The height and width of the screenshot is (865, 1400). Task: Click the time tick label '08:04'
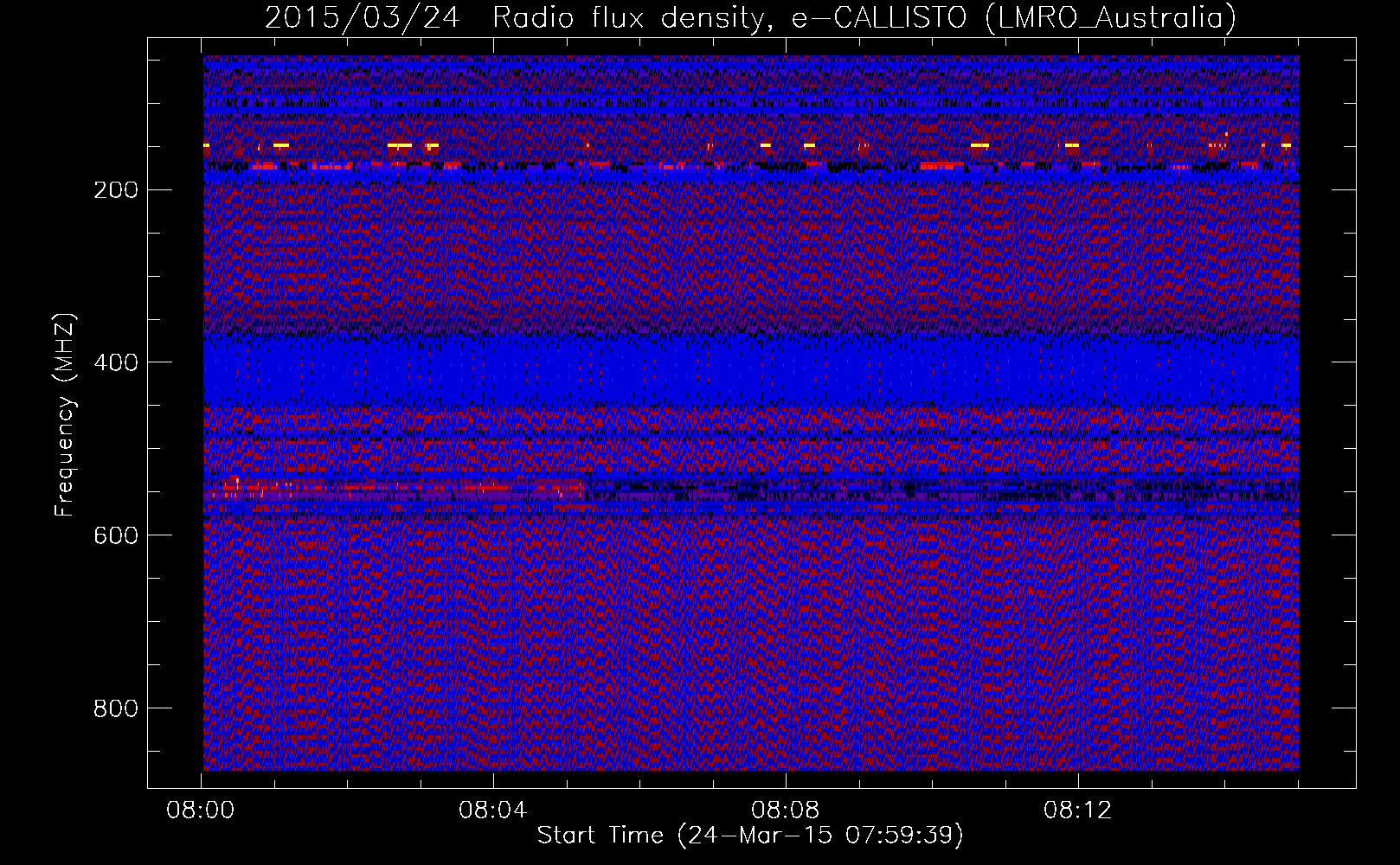[x=493, y=811]
